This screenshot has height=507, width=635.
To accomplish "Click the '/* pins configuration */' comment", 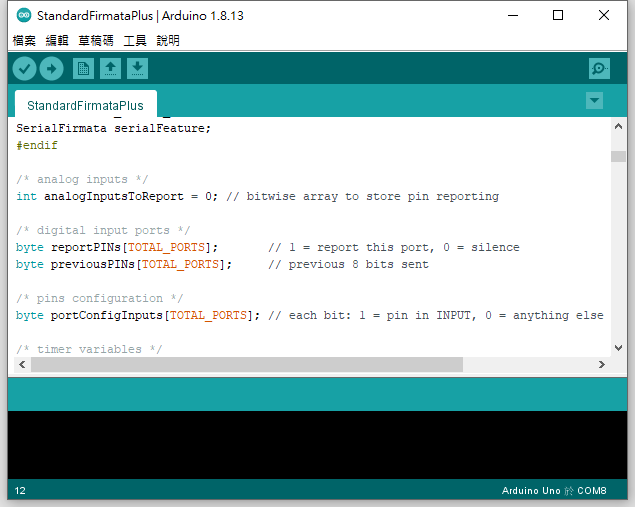I will point(100,298).
